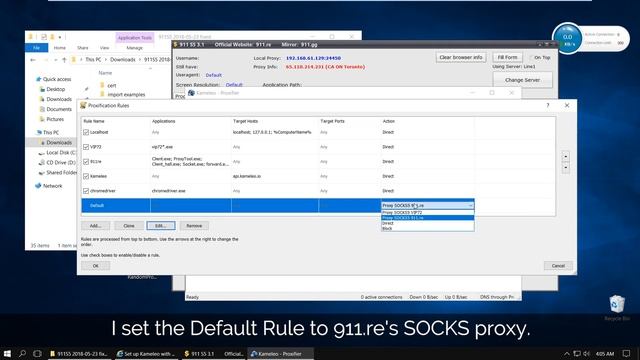Toggle the Localhost rule checkbox

86,132
